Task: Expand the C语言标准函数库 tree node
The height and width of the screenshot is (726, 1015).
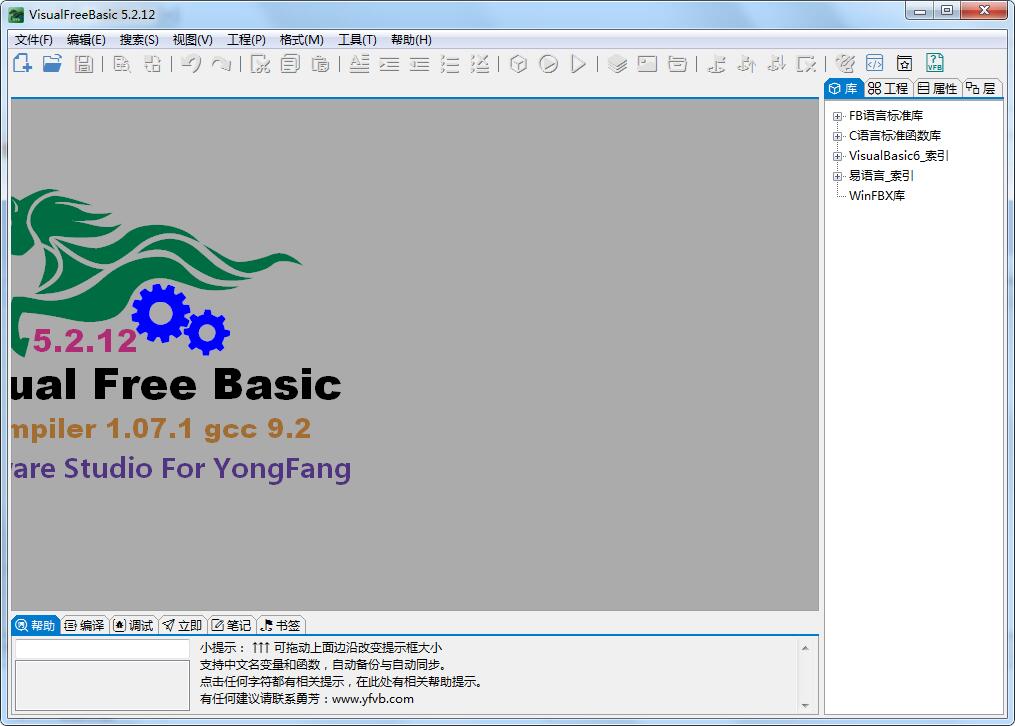Action: coord(837,135)
